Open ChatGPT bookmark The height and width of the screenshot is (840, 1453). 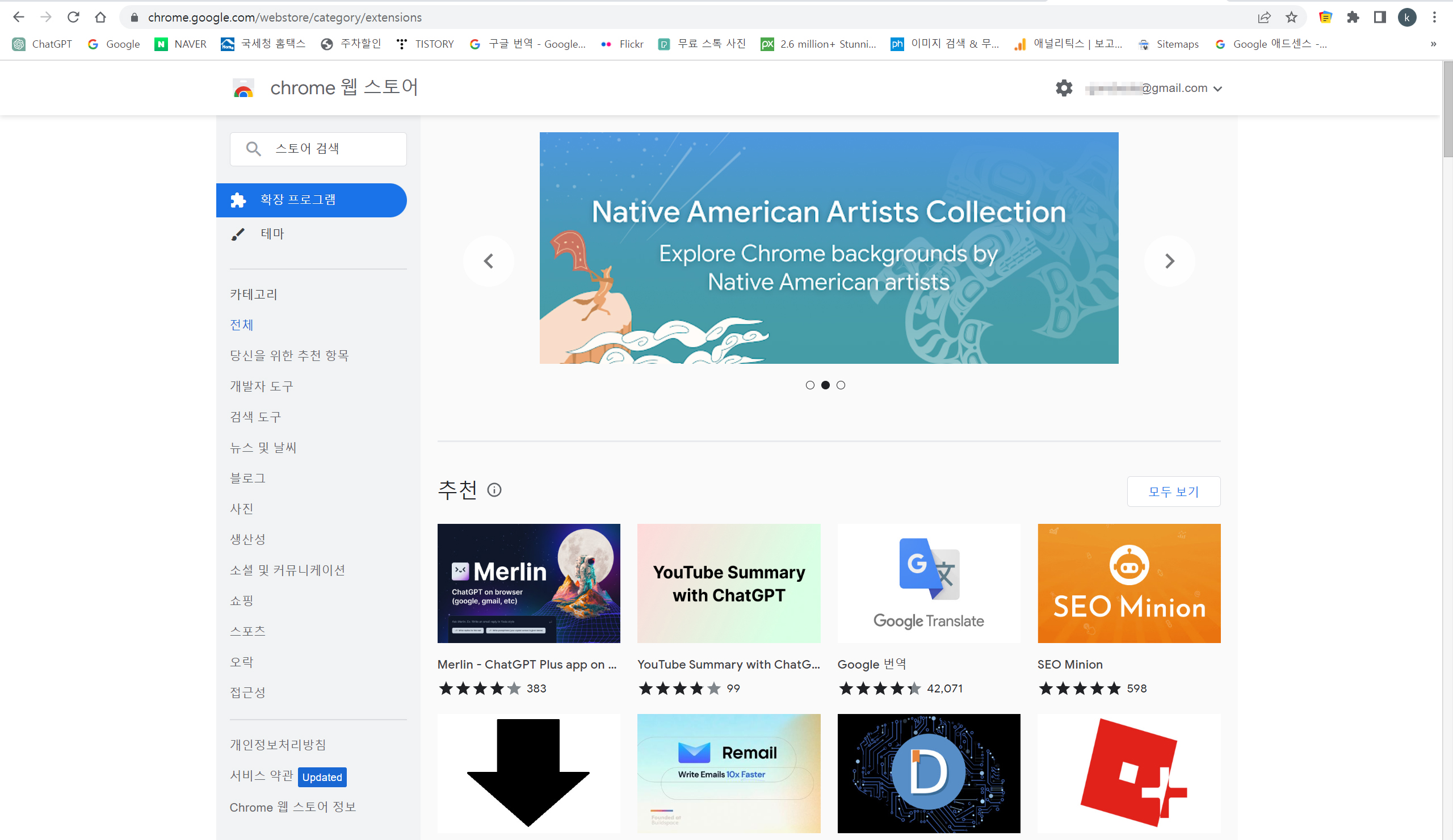[x=42, y=44]
